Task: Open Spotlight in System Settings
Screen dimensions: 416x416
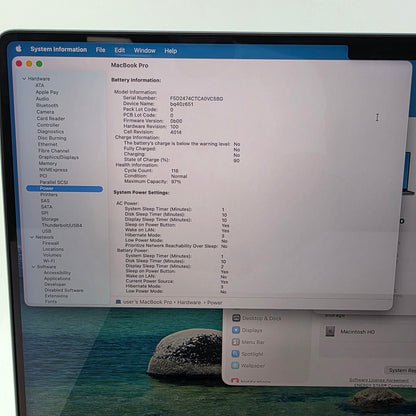Action: pyautogui.click(x=247, y=354)
